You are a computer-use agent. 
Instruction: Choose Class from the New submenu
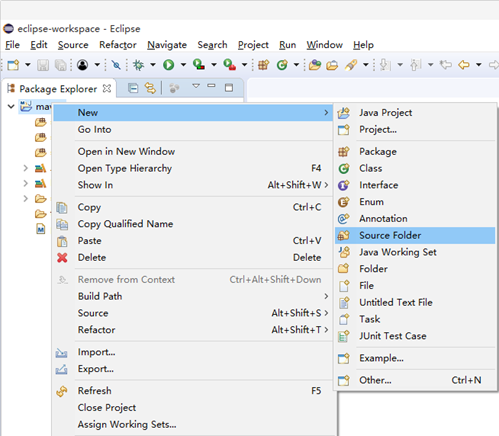coord(415,168)
